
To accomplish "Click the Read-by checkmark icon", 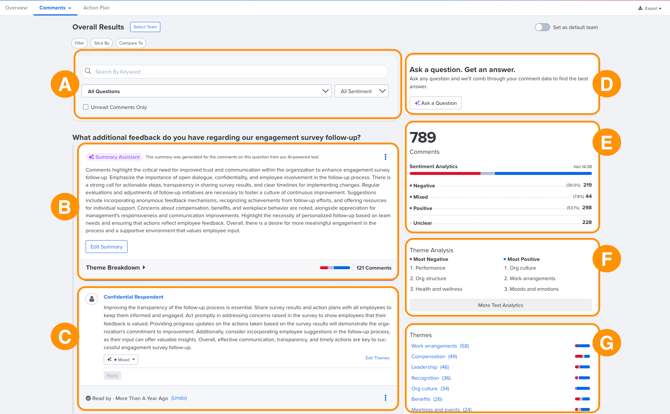I will tap(88, 398).
